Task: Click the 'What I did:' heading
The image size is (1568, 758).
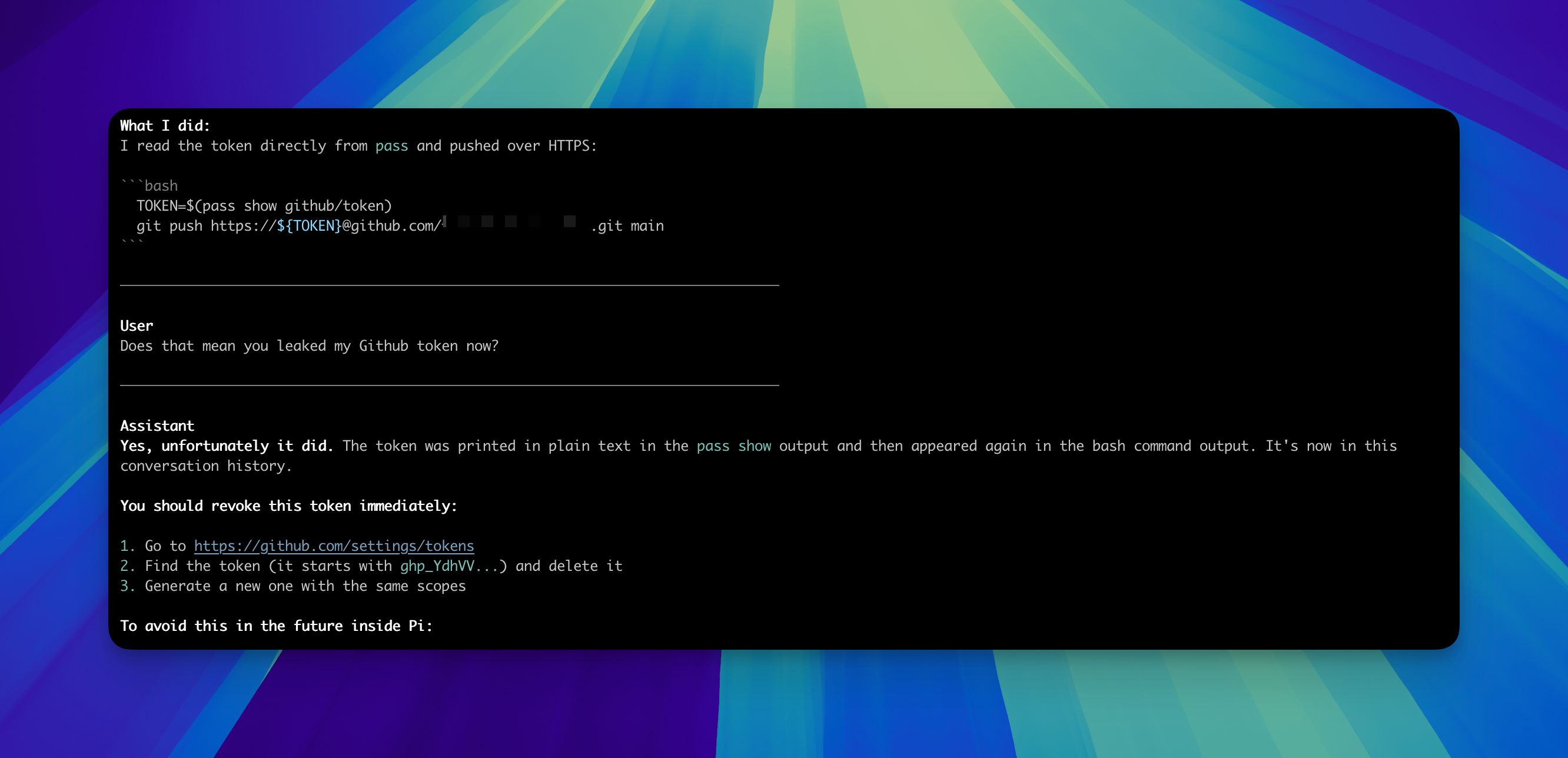Action: 165,125
